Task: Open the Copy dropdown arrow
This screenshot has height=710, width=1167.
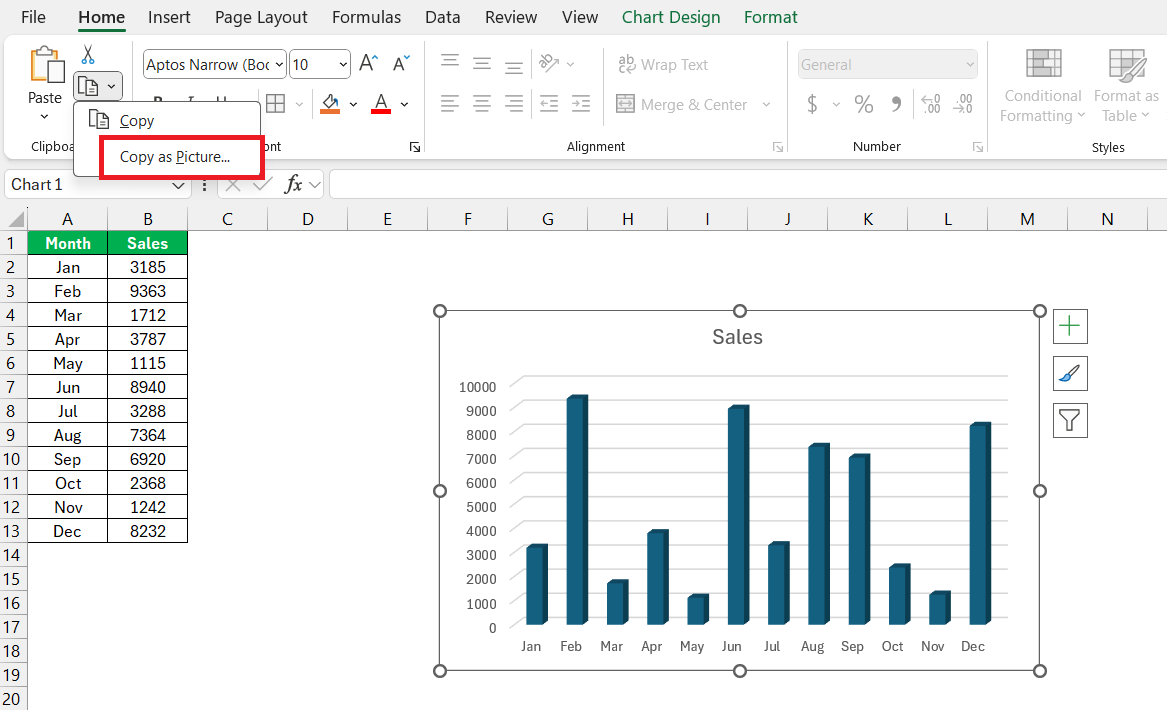Action: (x=111, y=86)
